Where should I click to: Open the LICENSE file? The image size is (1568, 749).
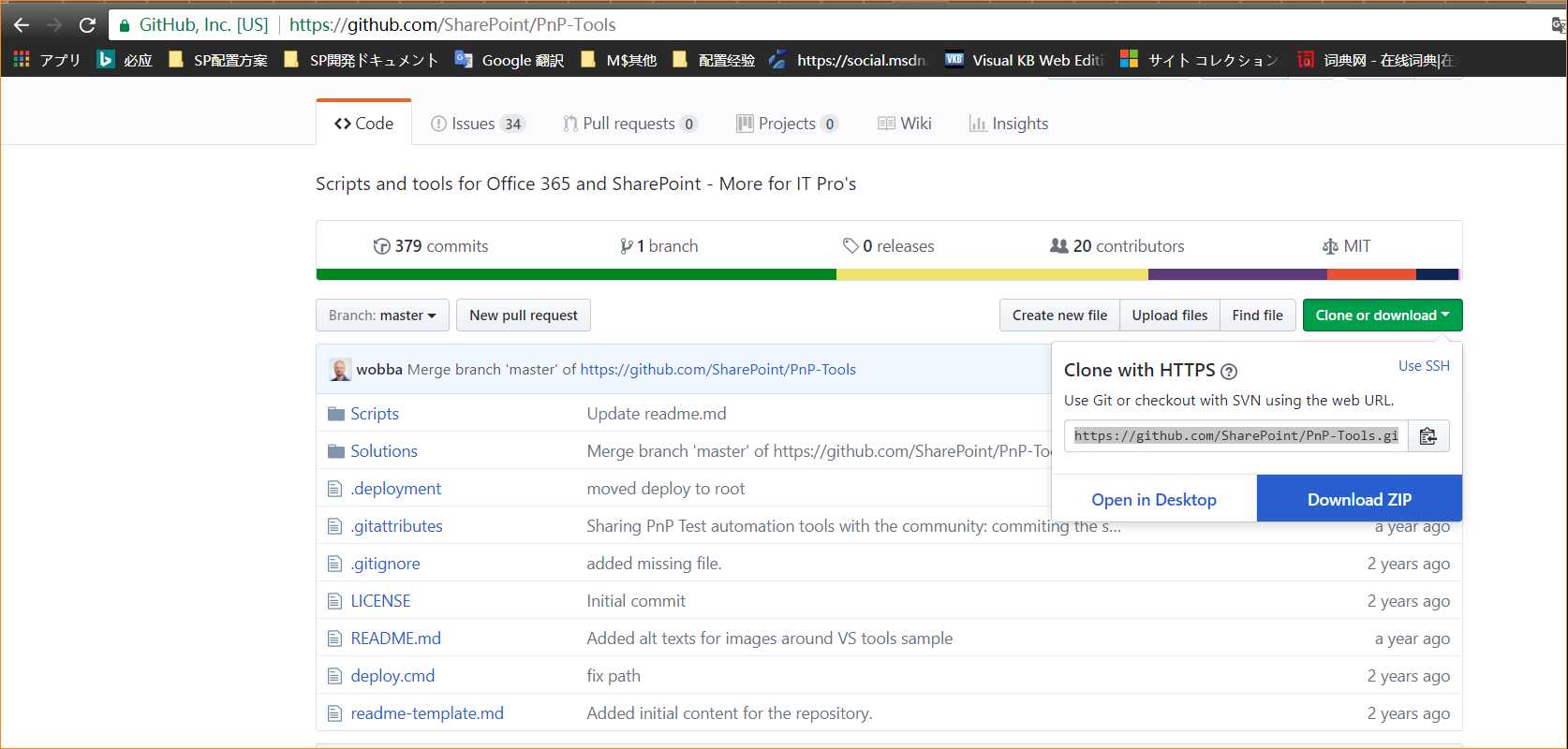[380, 601]
